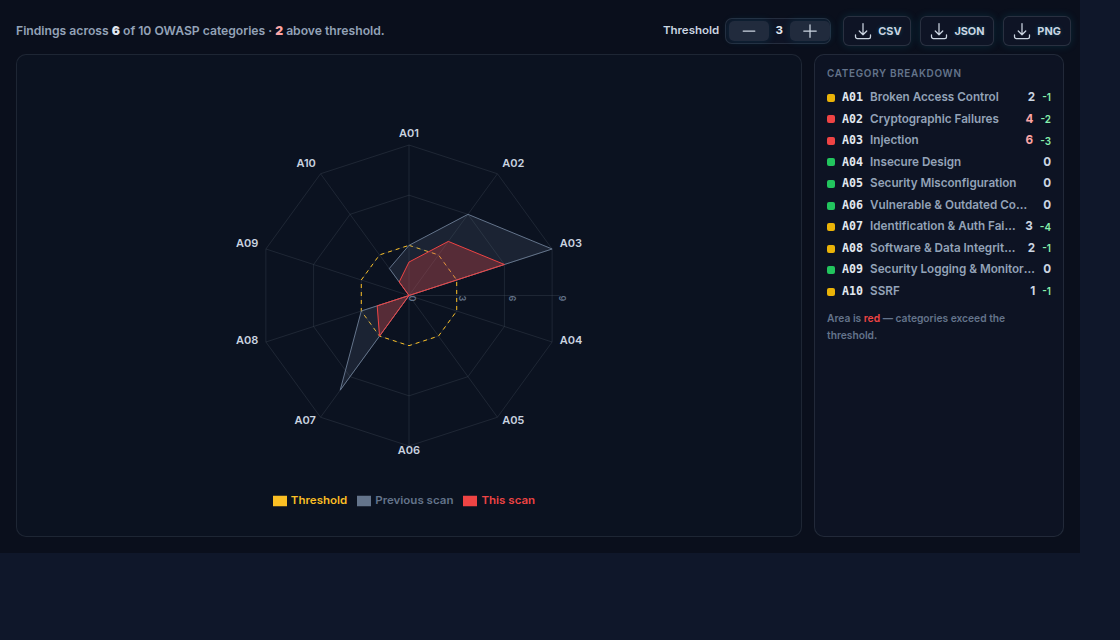The width and height of the screenshot is (1120, 640).
Task: Click the A10 axis label on radar chart
Action: [x=306, y=164]
